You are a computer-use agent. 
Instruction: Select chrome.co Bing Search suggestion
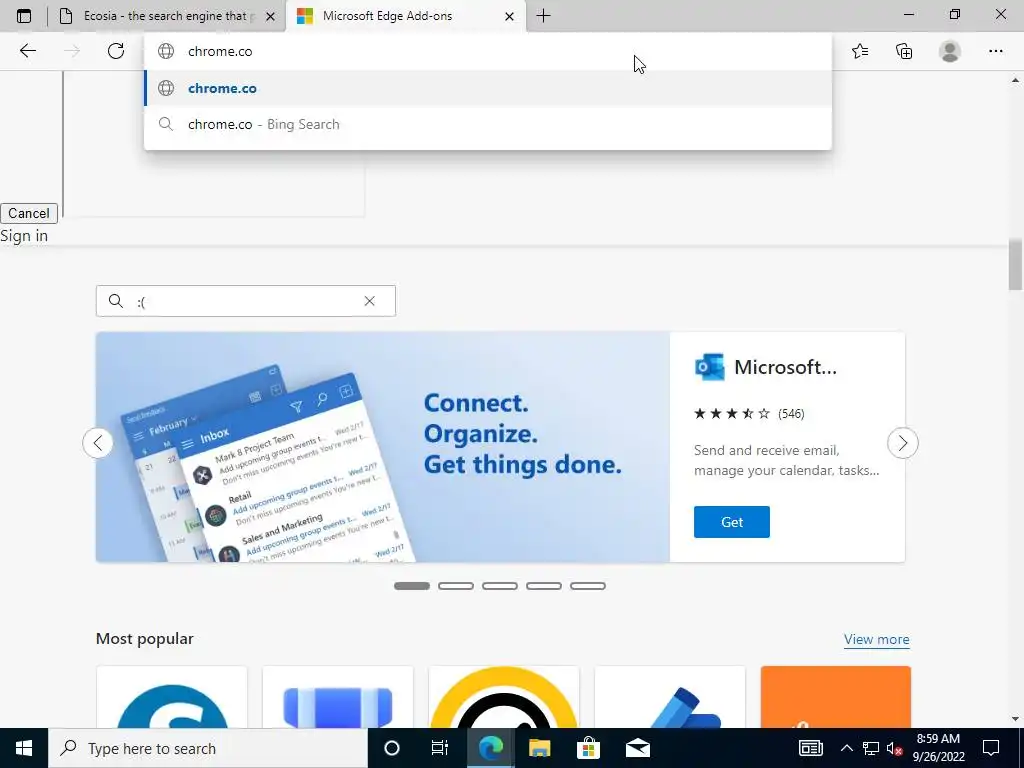click(x=488, y=124)
